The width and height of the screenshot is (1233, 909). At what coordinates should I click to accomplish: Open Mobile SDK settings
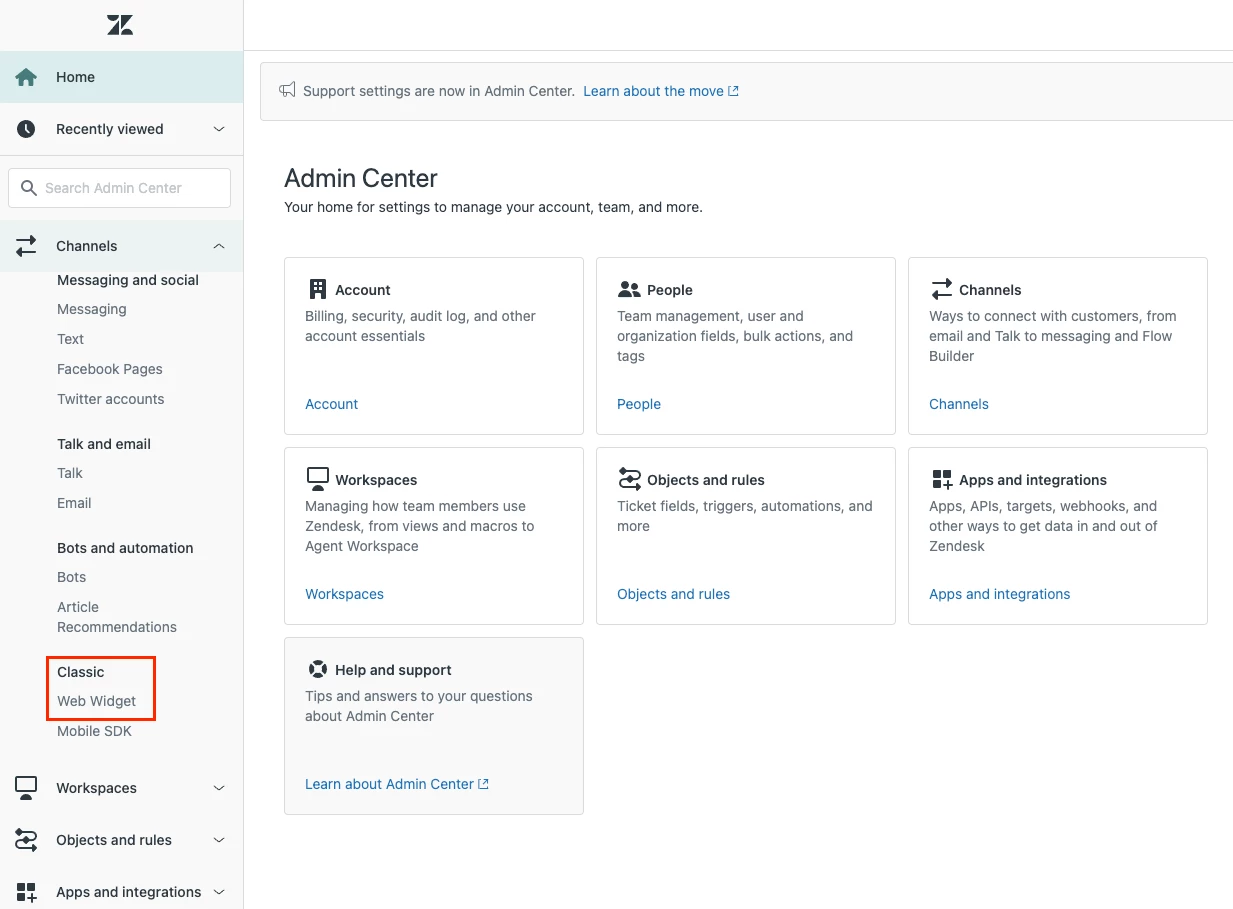point(94,731)
